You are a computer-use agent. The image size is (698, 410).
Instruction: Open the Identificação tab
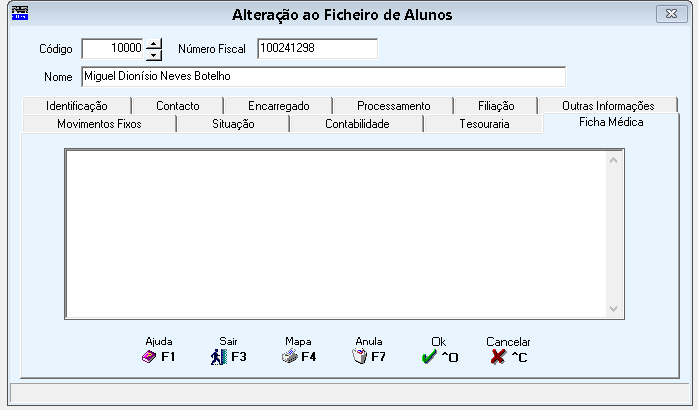(x=77, y=106)
